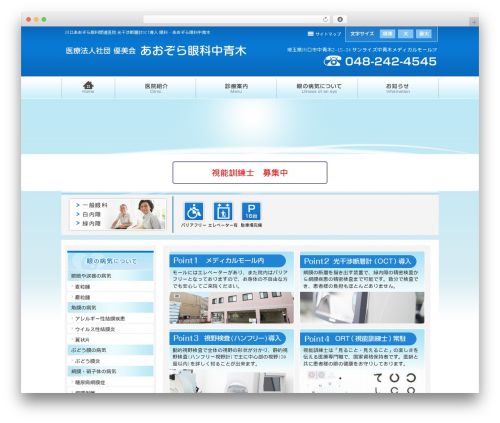
Task: Open 翼状片 sidebar link
Action: coord(82,340)
